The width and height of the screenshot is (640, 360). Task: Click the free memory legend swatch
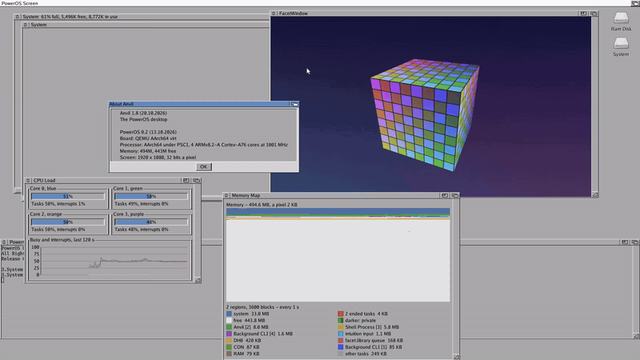(229, 320)
